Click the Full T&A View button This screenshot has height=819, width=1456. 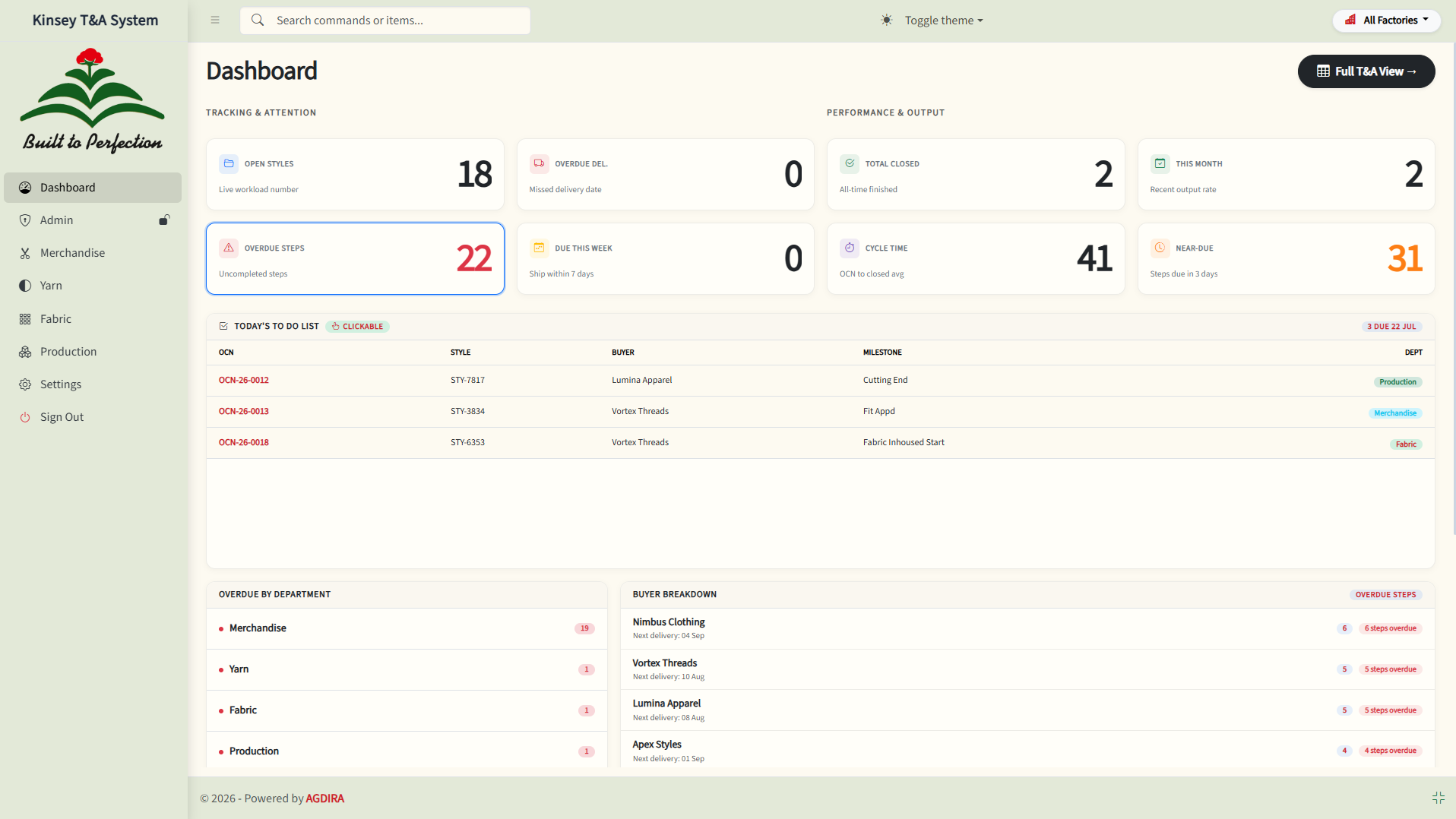(1366, 71)
